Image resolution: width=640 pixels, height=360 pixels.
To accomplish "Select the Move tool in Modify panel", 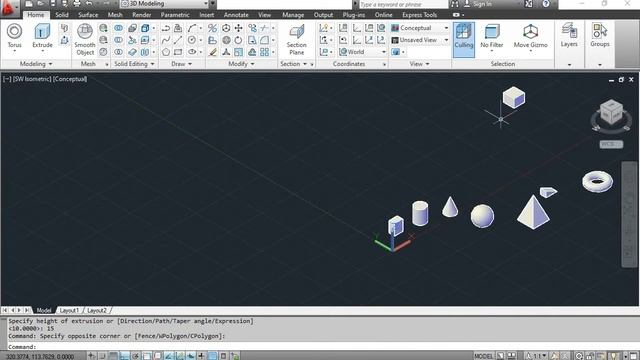I will click(x=238, y=28).
